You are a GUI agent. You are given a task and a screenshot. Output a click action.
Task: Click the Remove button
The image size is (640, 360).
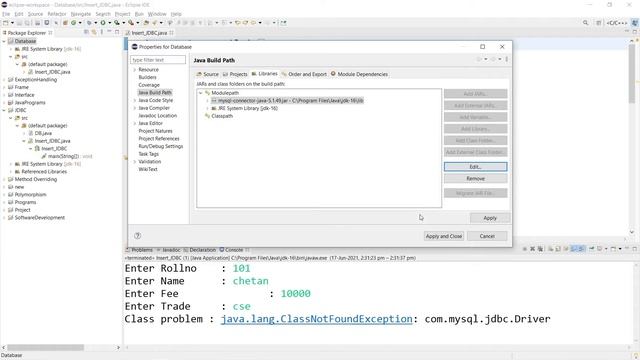[476, 178]
